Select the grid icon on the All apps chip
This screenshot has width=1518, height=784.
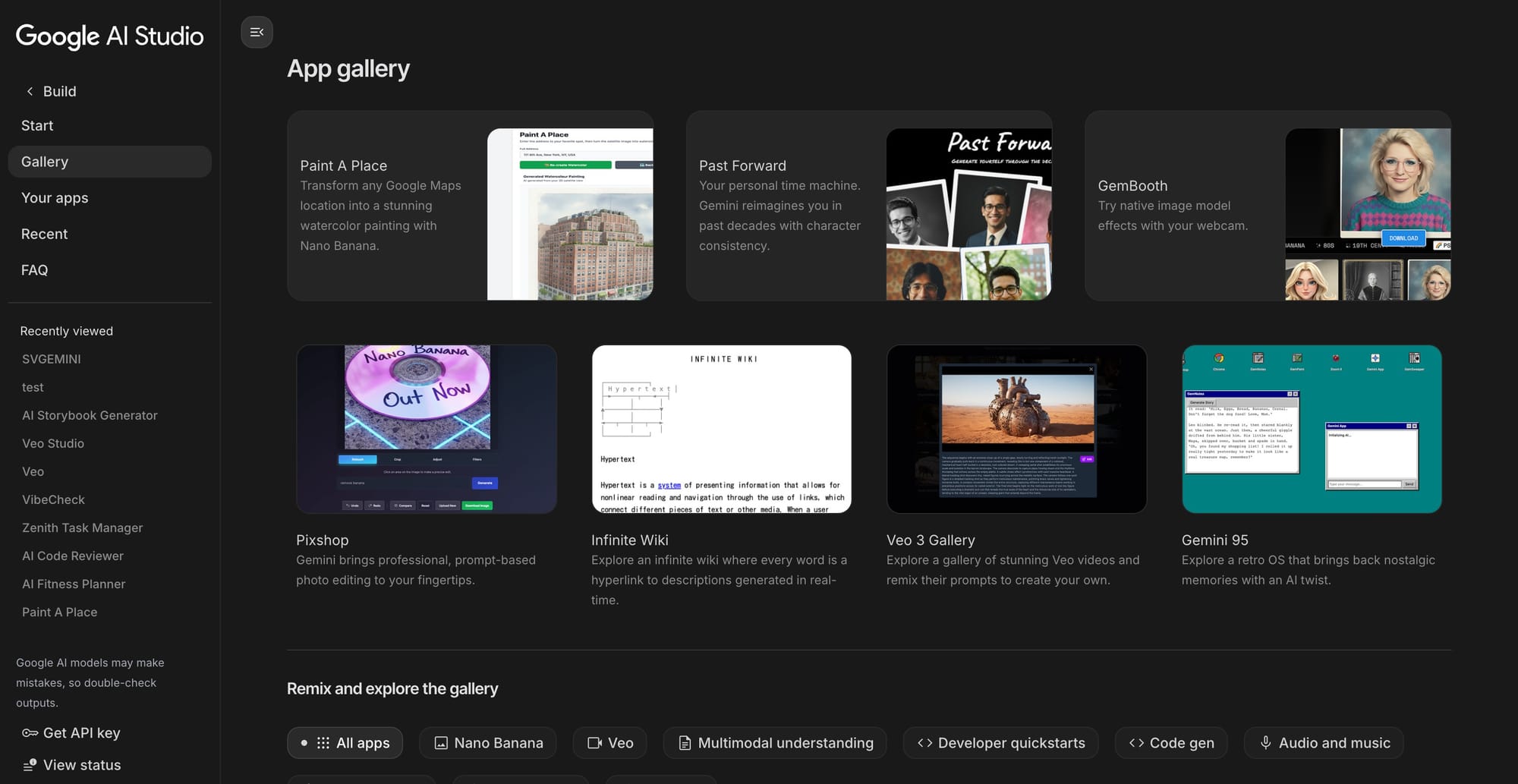[325, 742]
